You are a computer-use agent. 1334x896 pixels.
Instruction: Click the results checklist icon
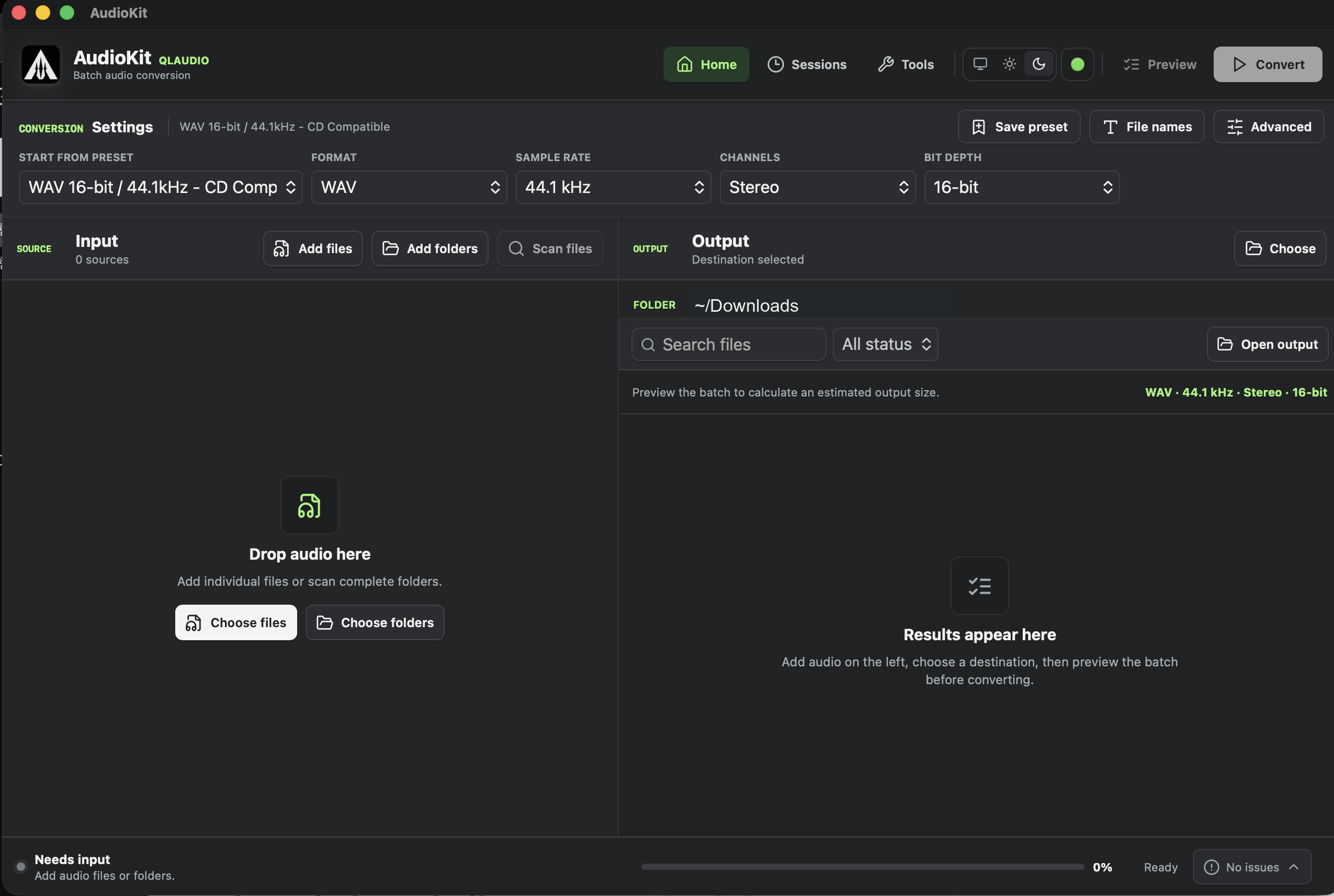[x=980, y=586]
